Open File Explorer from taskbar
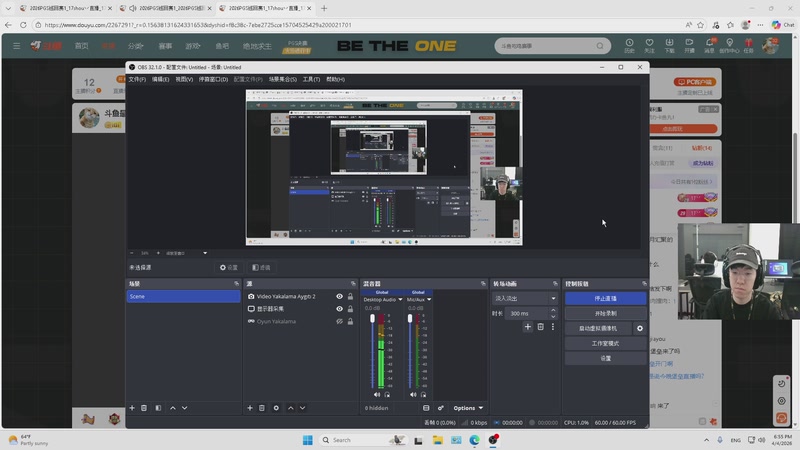The width and height of the screenshot is (800, 450). pyautogui.click(x=438, y=440)
